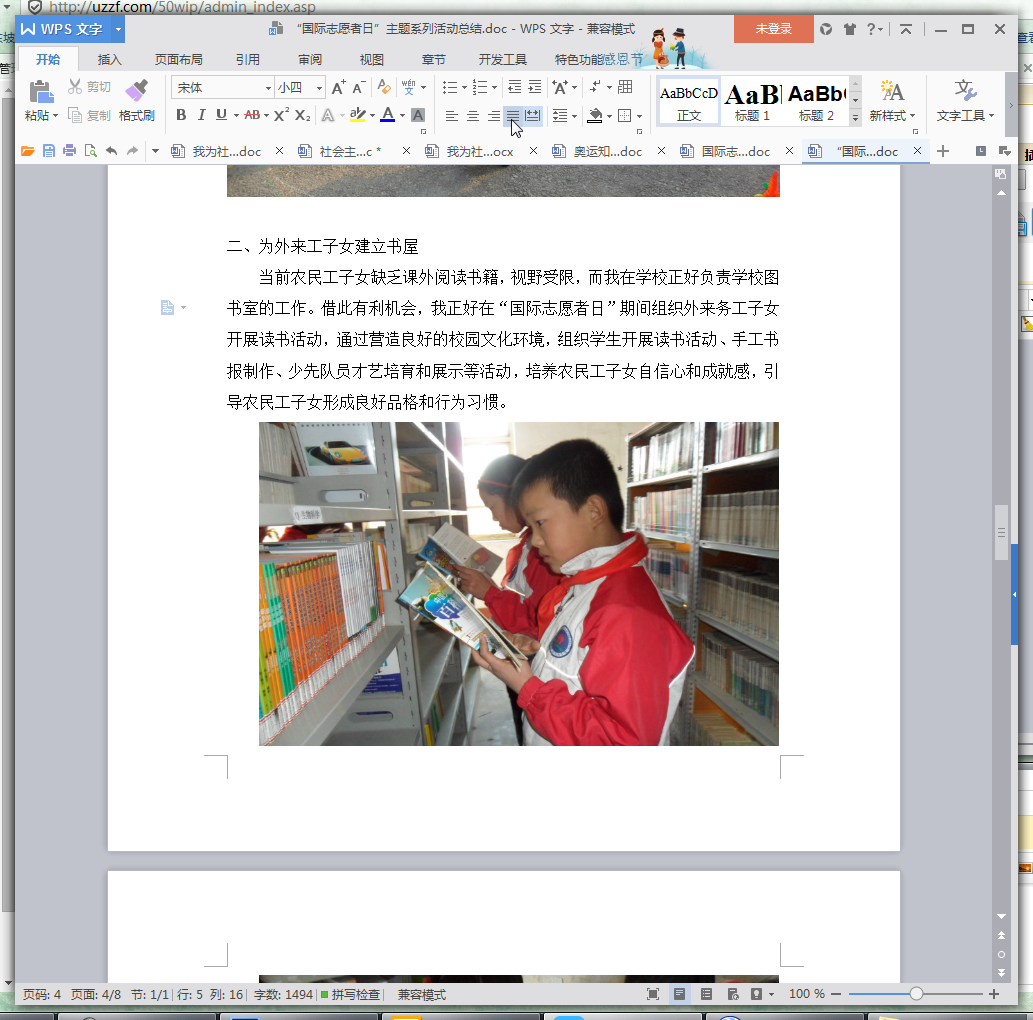Viewport: 1033px width, 1020px height.
Task: Decrease font size with A- icon
Action: click(359, 88)
